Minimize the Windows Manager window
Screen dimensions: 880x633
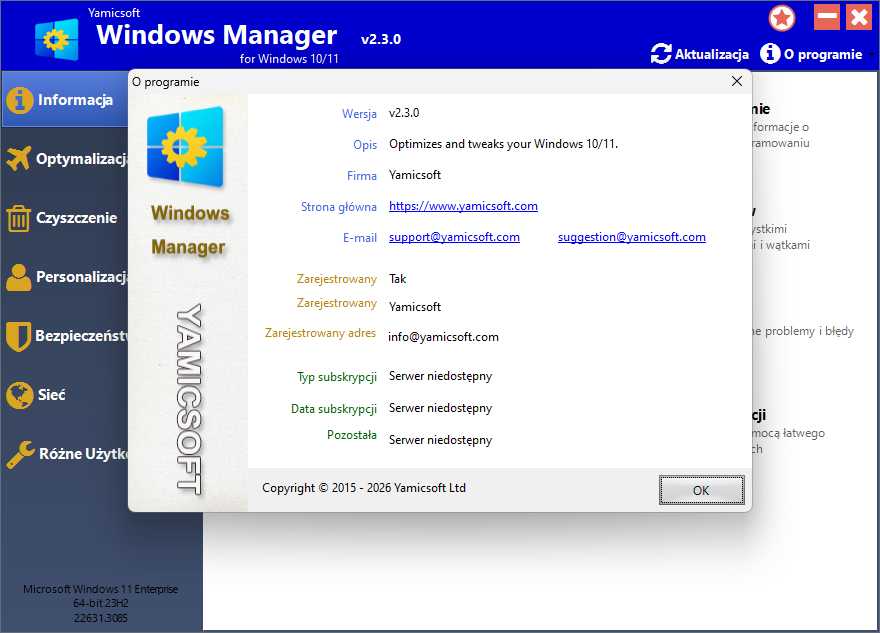(x=827, y=17)
